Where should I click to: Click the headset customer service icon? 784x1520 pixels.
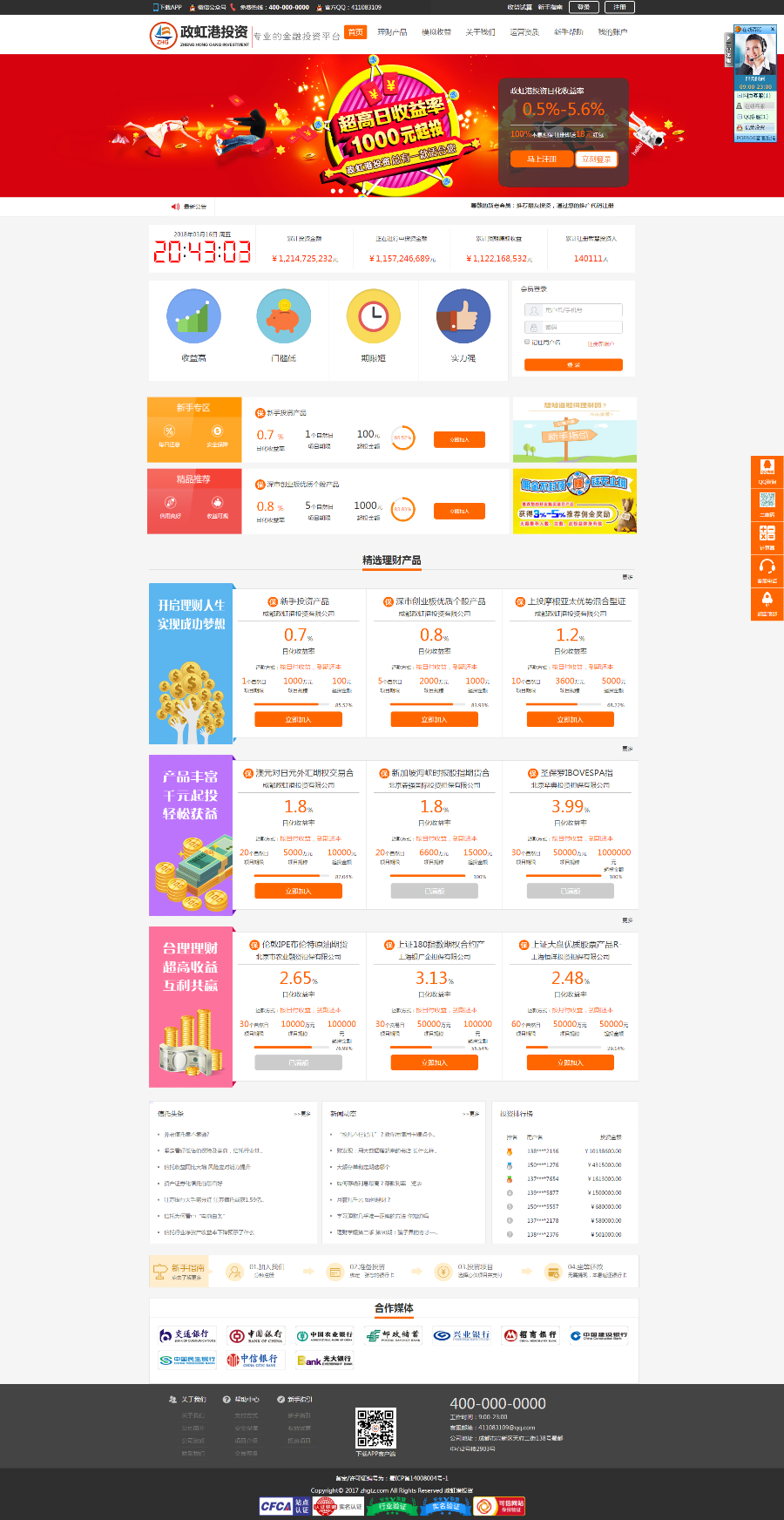click(767, 570)
